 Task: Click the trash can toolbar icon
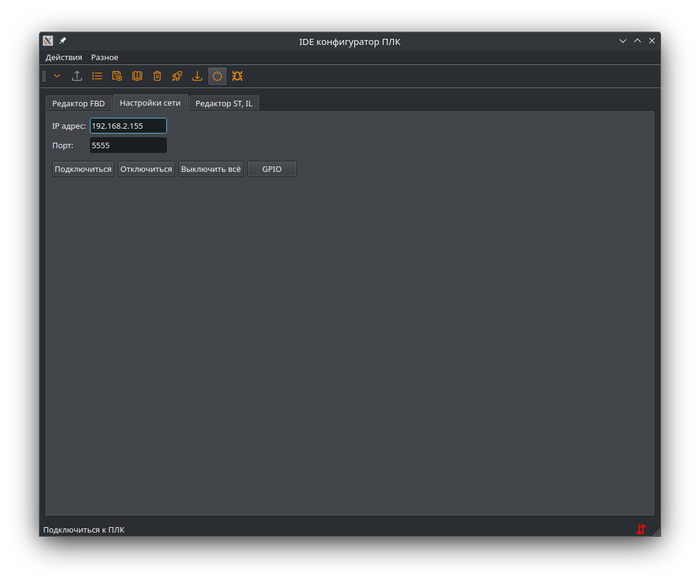coord(157,76)
